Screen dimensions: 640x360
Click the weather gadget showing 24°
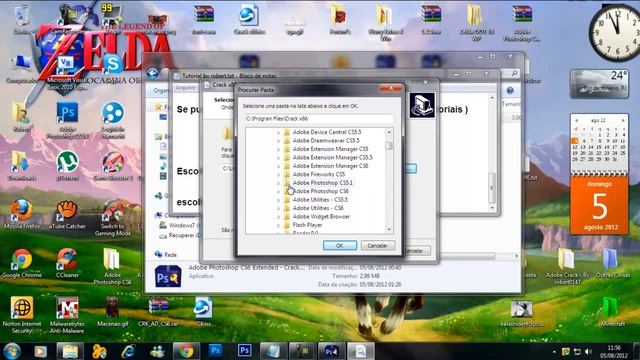(599, 84)
